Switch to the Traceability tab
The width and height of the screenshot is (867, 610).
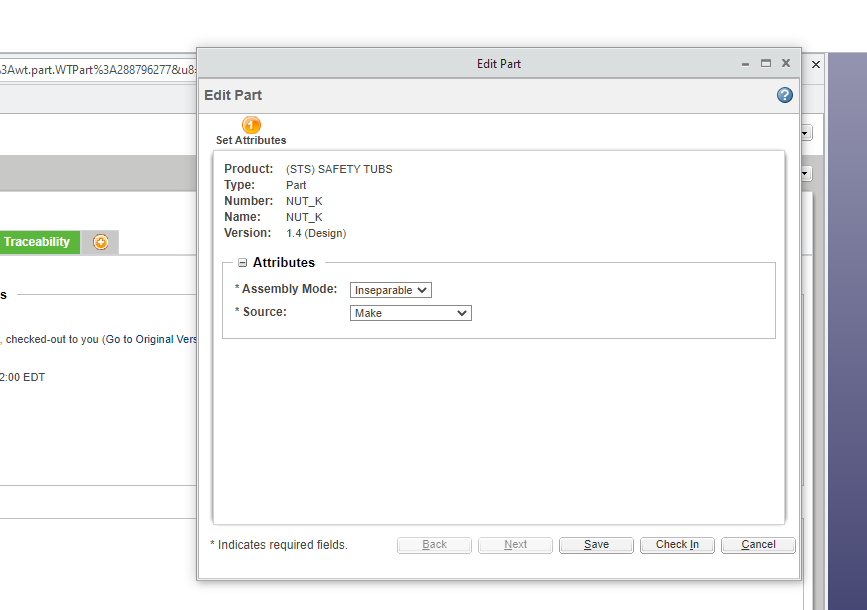(x=38, y=242)
